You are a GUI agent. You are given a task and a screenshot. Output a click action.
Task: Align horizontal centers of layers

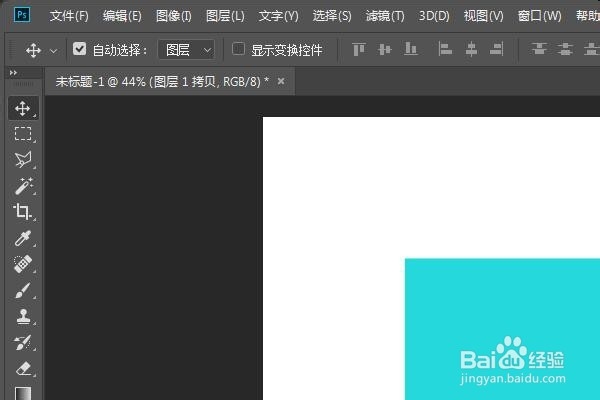pos(471,49)
